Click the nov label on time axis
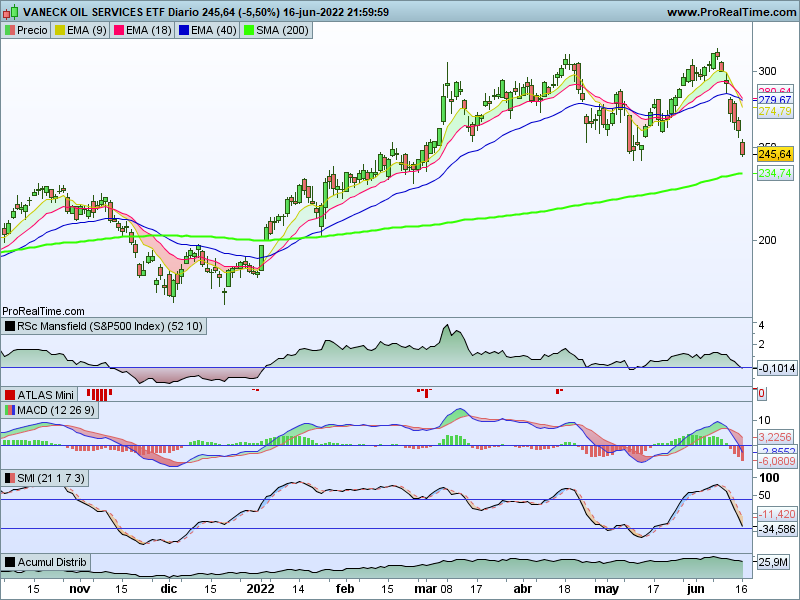 tap(80, 589)
